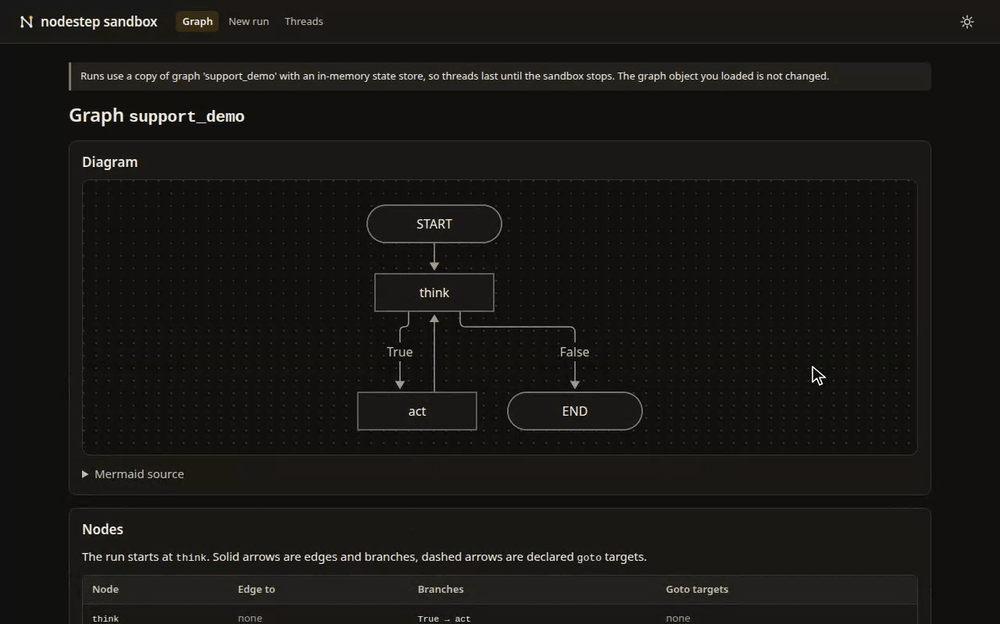Viewport: 1000px width, 624px height.
Task: Toggle the light/dark theme sun icon
Action: click(967, 22)
